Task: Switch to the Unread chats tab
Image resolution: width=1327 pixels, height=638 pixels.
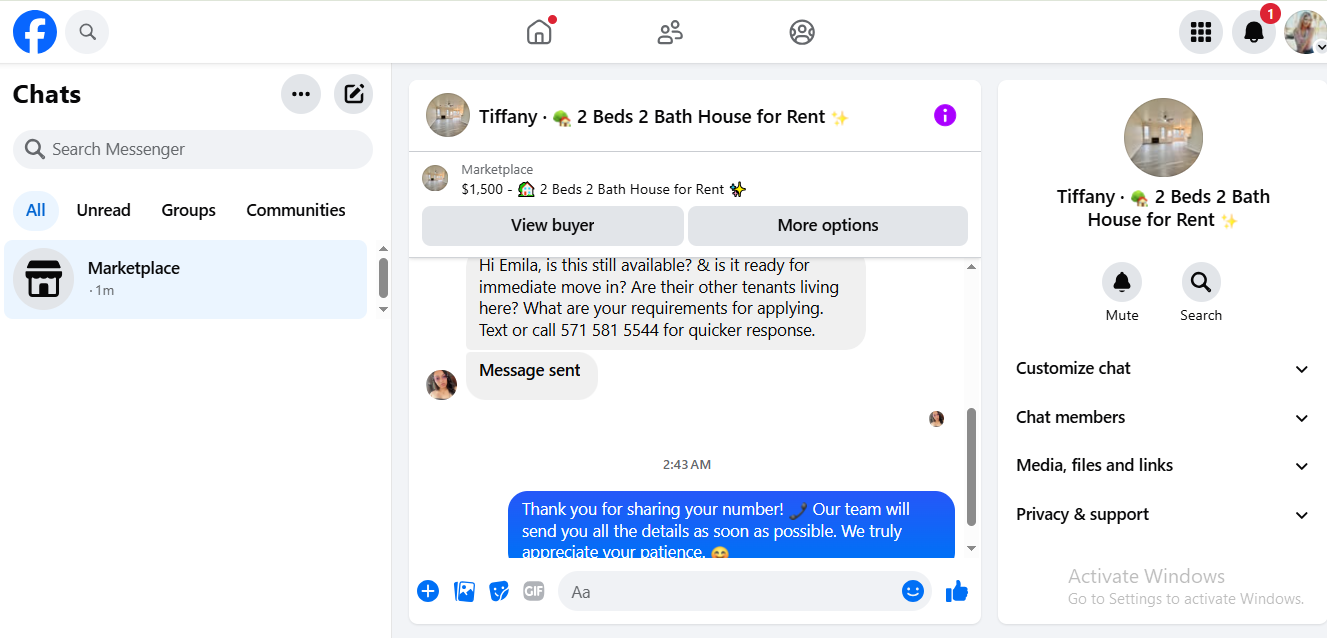Action: point(104,210)
